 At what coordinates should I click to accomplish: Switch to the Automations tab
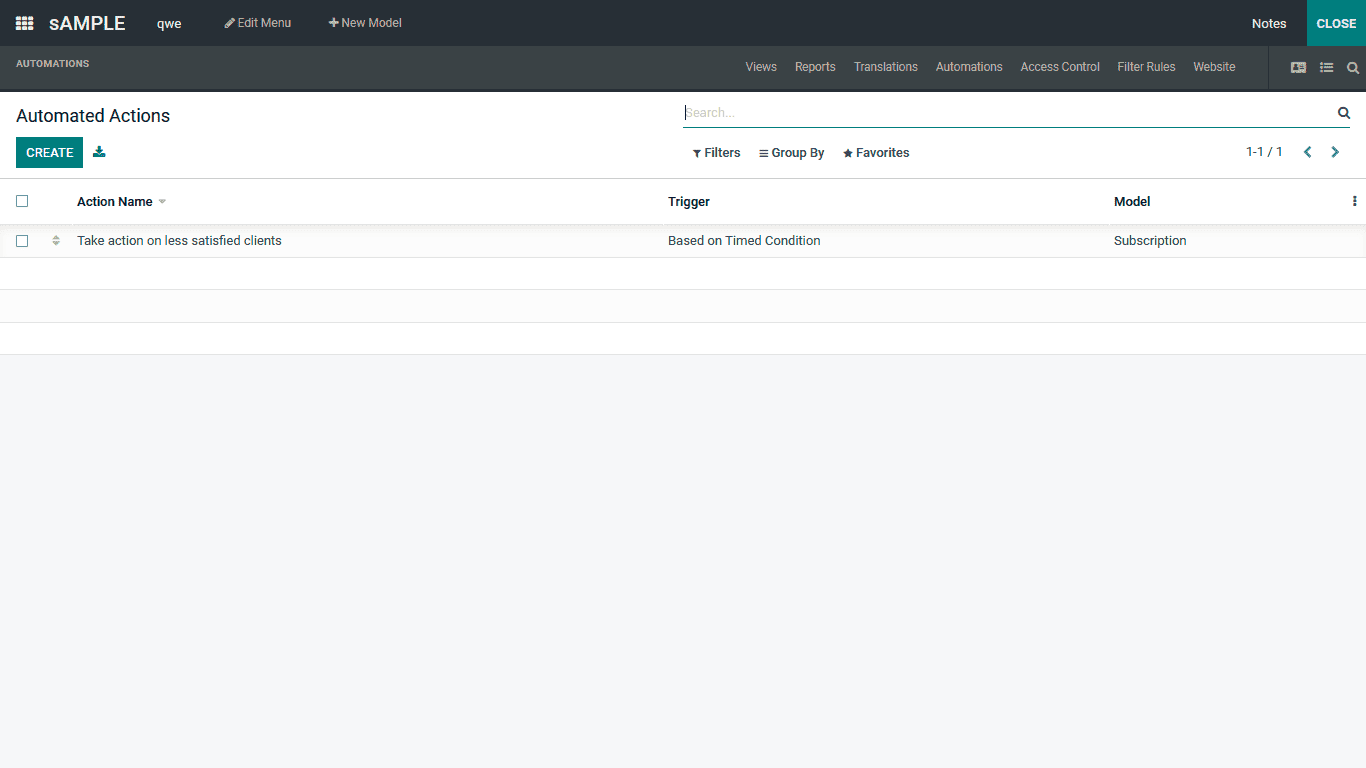click(x=968, y=67)
